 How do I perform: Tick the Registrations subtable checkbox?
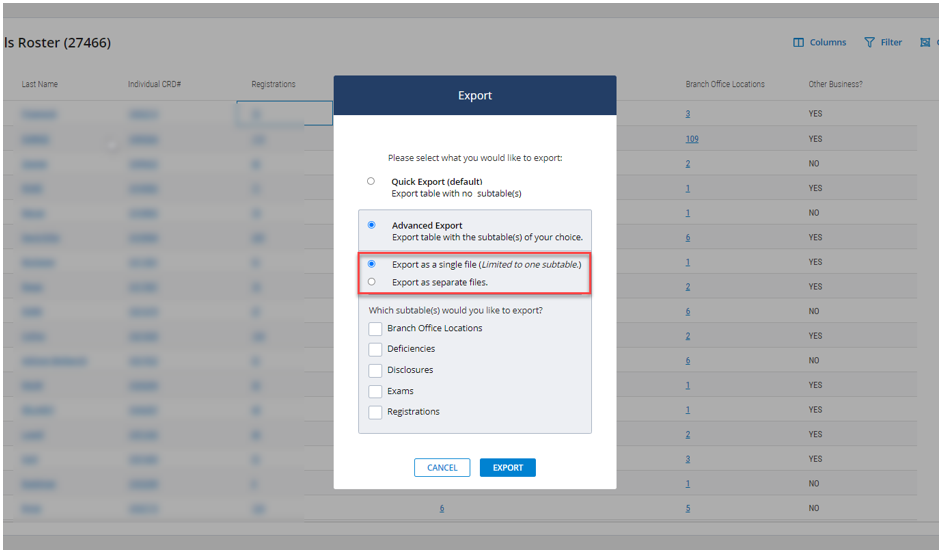pos(375,412)
